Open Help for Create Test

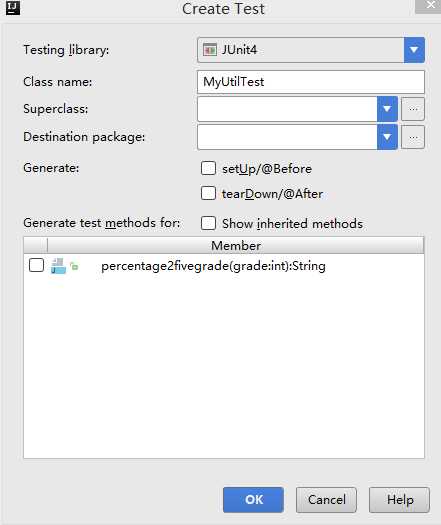pos(399,500)
